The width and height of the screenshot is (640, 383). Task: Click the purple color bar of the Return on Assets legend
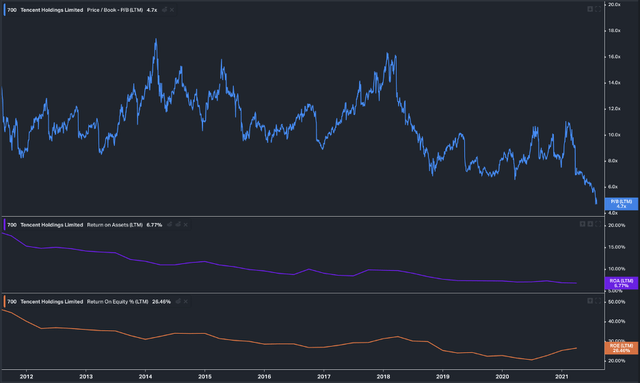4,225
